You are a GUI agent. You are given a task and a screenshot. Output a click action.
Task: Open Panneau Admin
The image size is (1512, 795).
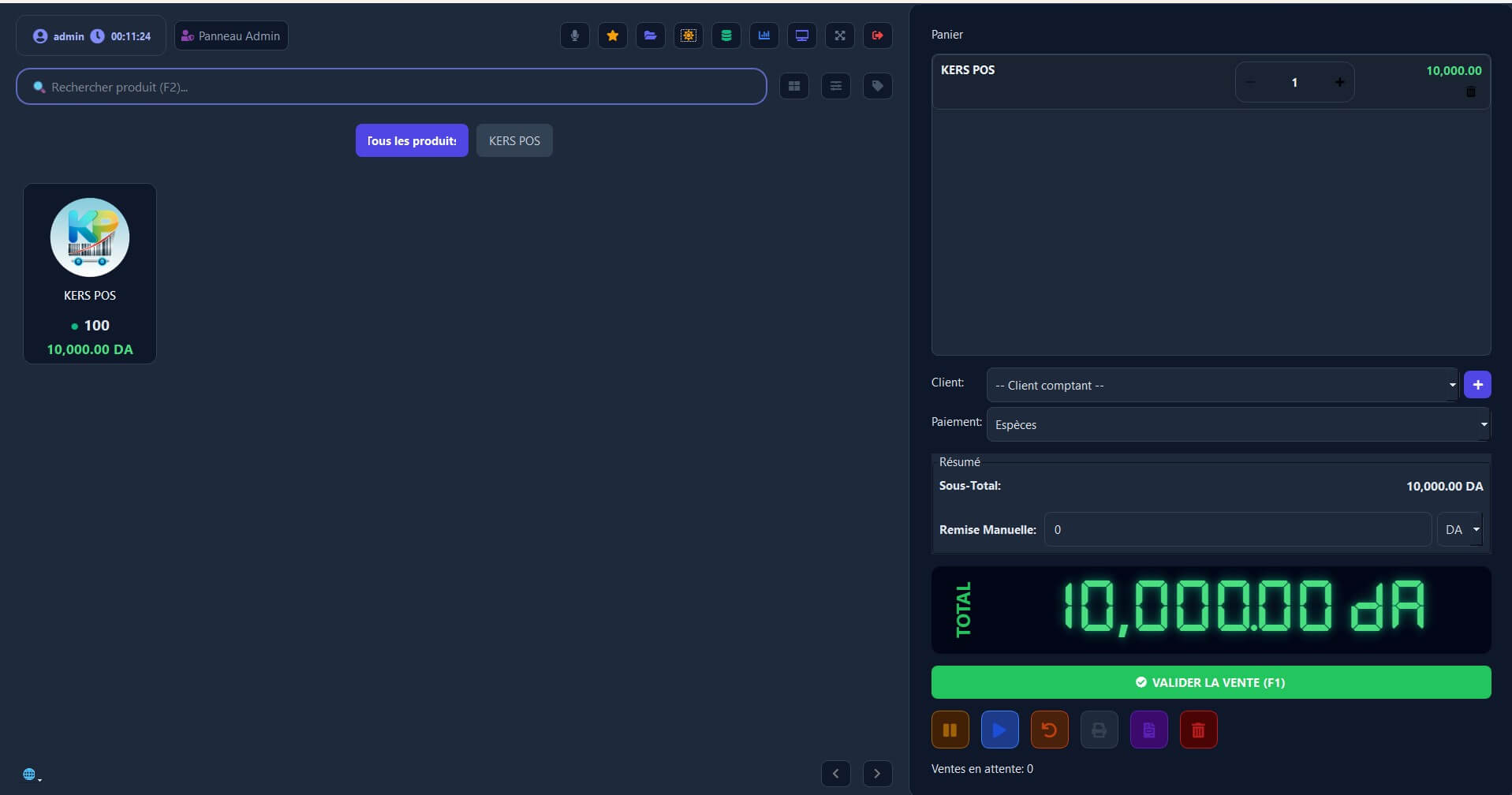point(231,35)
